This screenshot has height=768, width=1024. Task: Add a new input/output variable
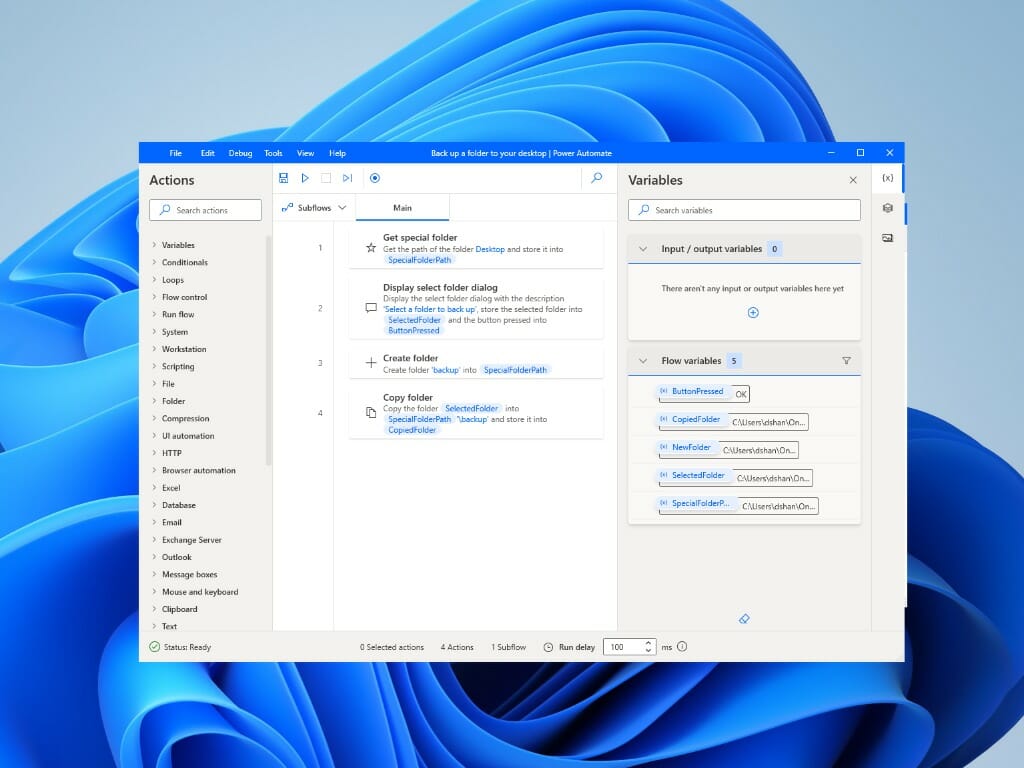pos(753,313)
